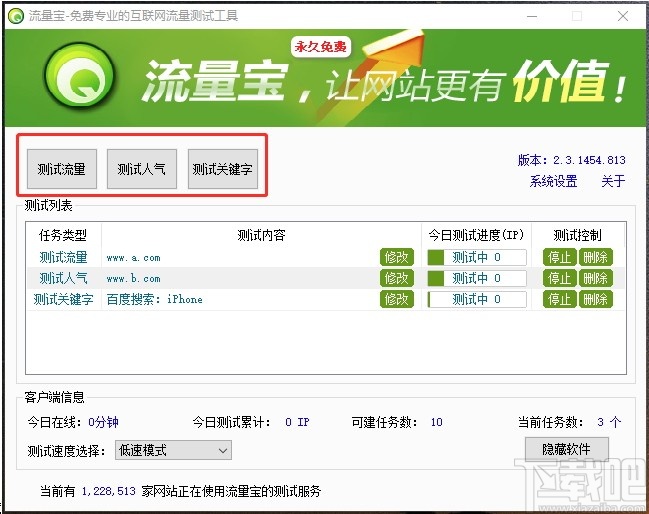
Task: Open 系统设置 link
Action: pyautogui.click(x=553, y=181)
